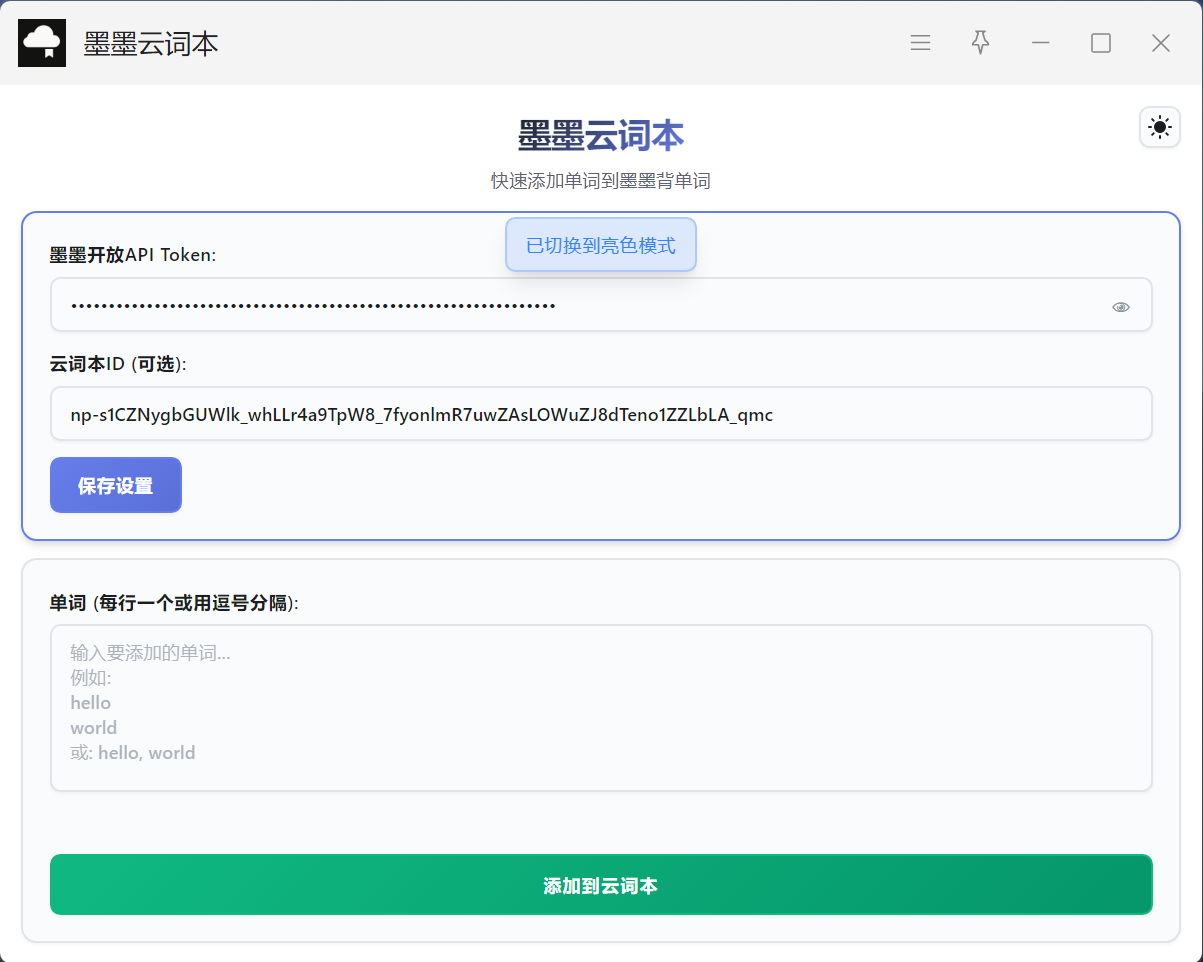Screen dimensions: 1203x962
Task: Pin the window with pushpin icon
Action: point(980,42)
